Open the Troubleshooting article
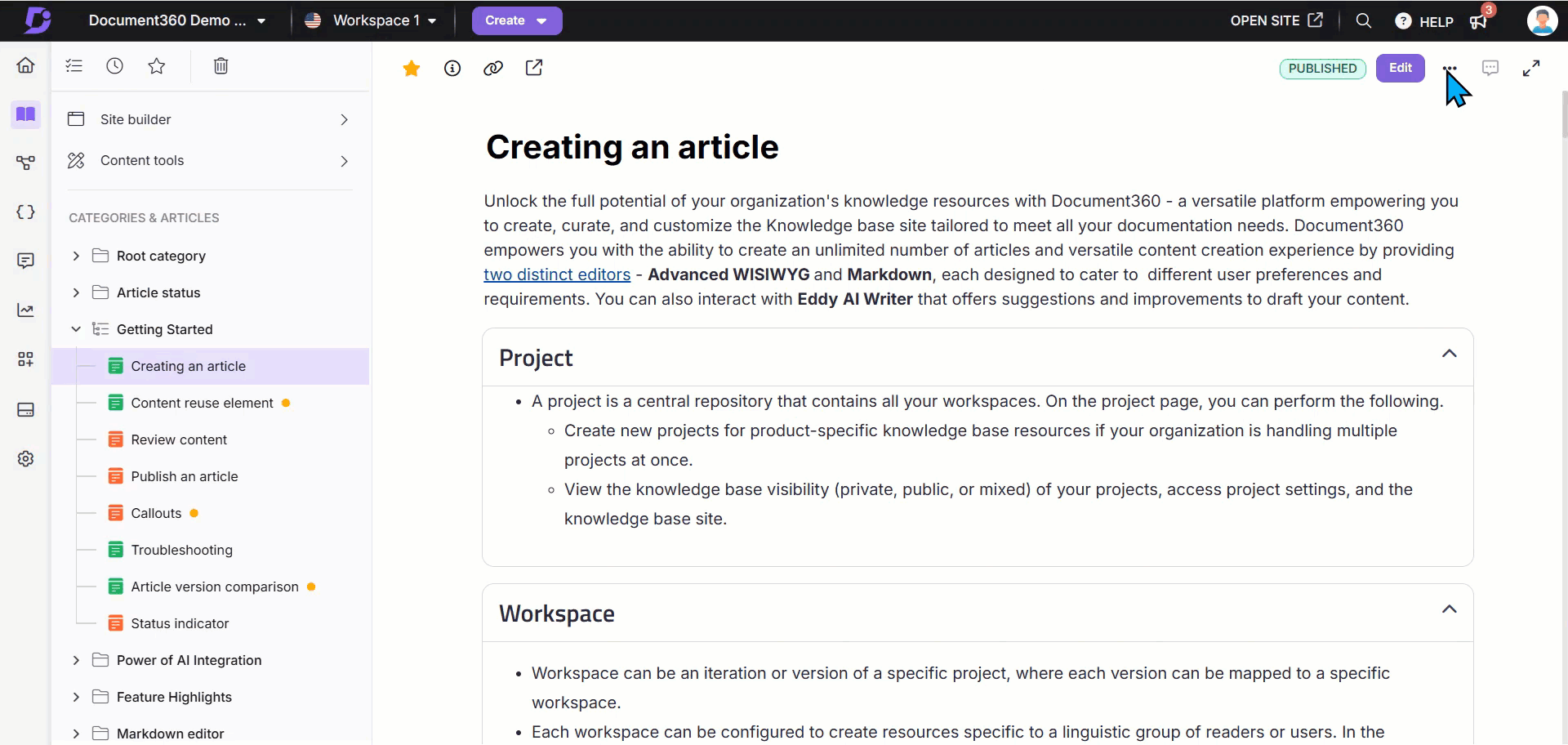Screen dimensions: 1568x745 point(181,550)
